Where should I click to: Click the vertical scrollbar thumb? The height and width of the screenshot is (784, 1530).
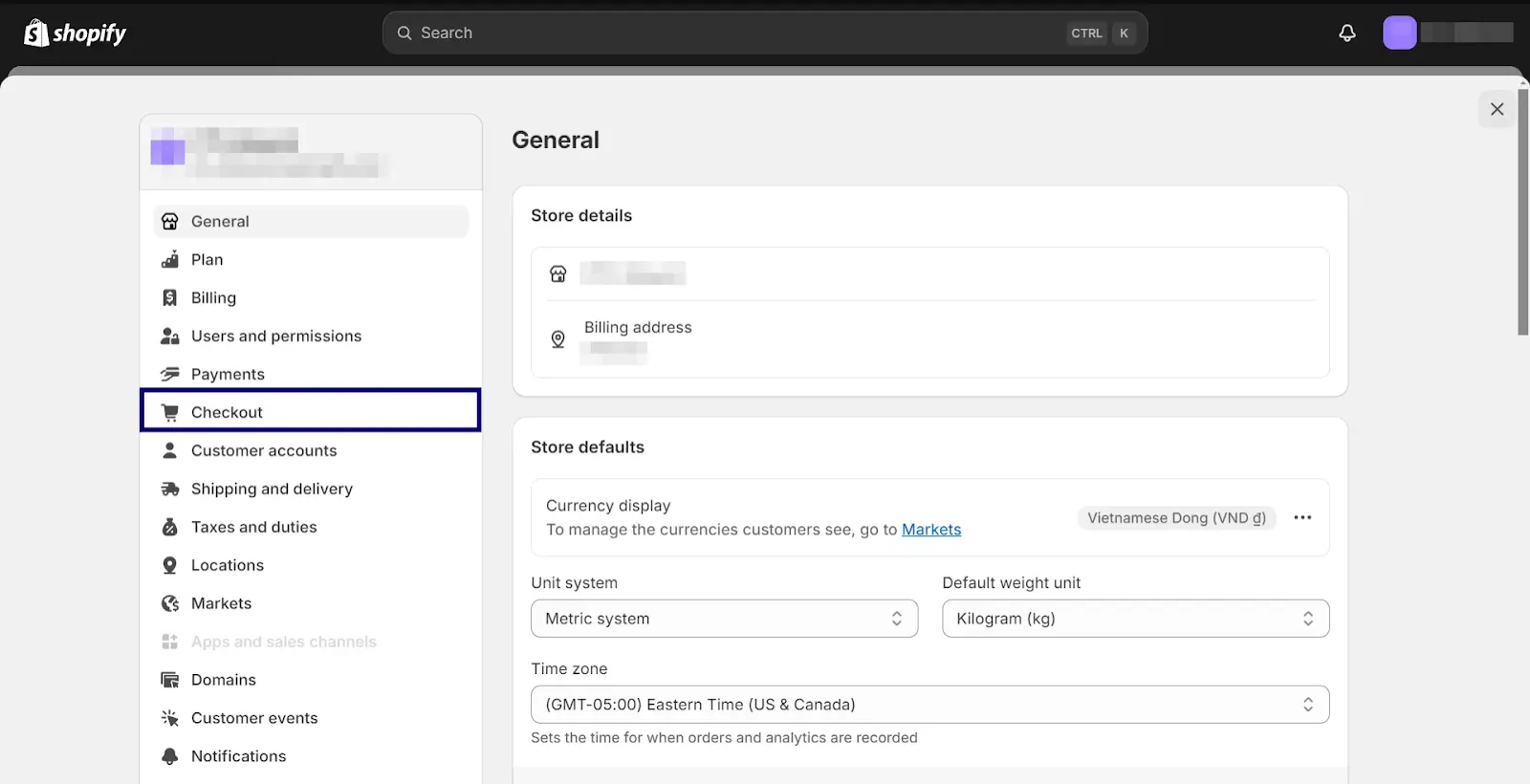(1522, 211)
